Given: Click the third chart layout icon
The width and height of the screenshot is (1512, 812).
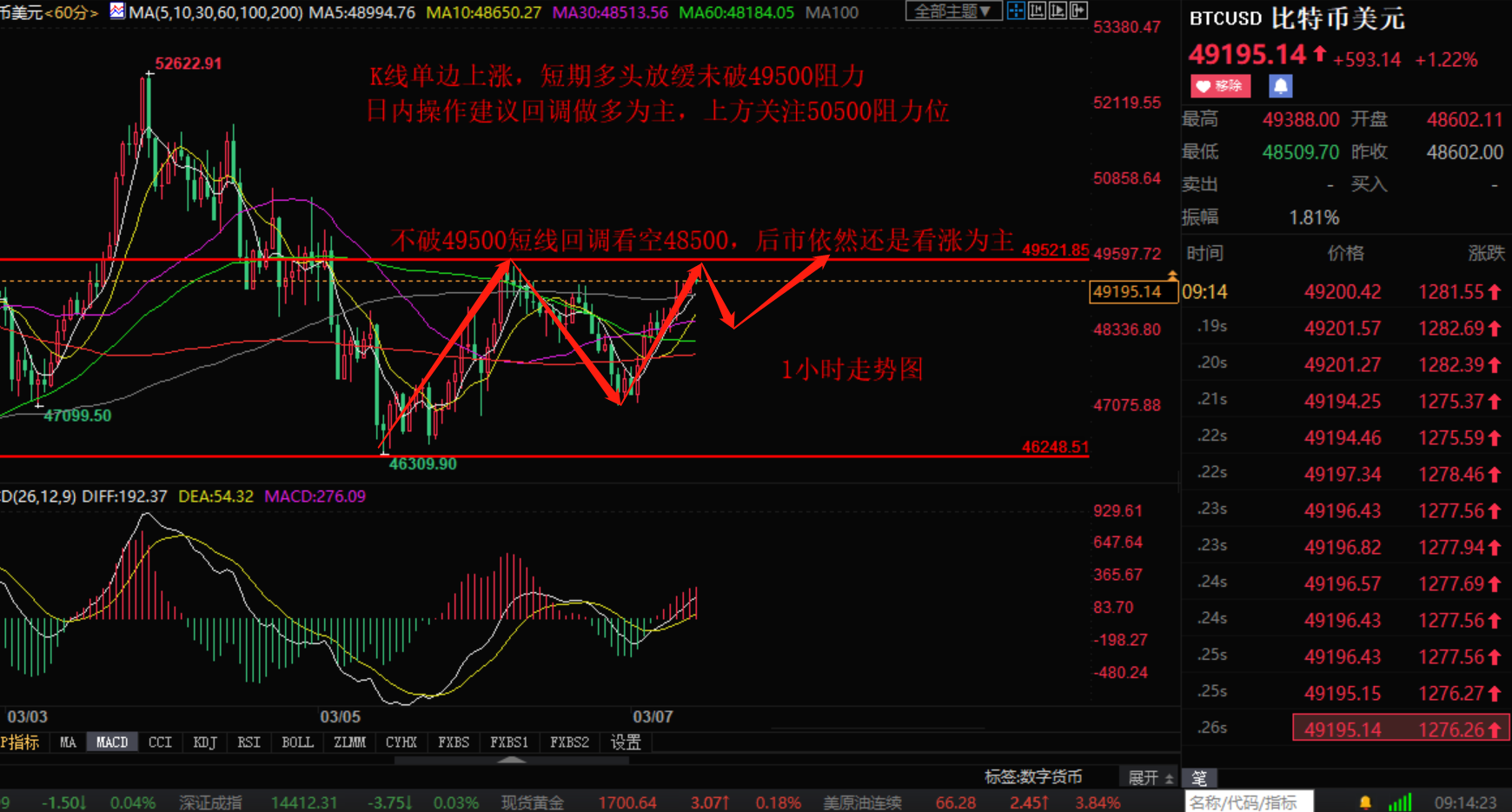Looking at the screenshot, I should click(x=1058, y=11).
